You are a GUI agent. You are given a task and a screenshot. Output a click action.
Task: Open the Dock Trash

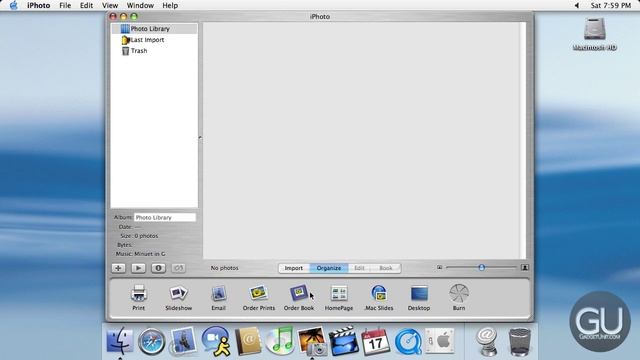coord(520,342)
